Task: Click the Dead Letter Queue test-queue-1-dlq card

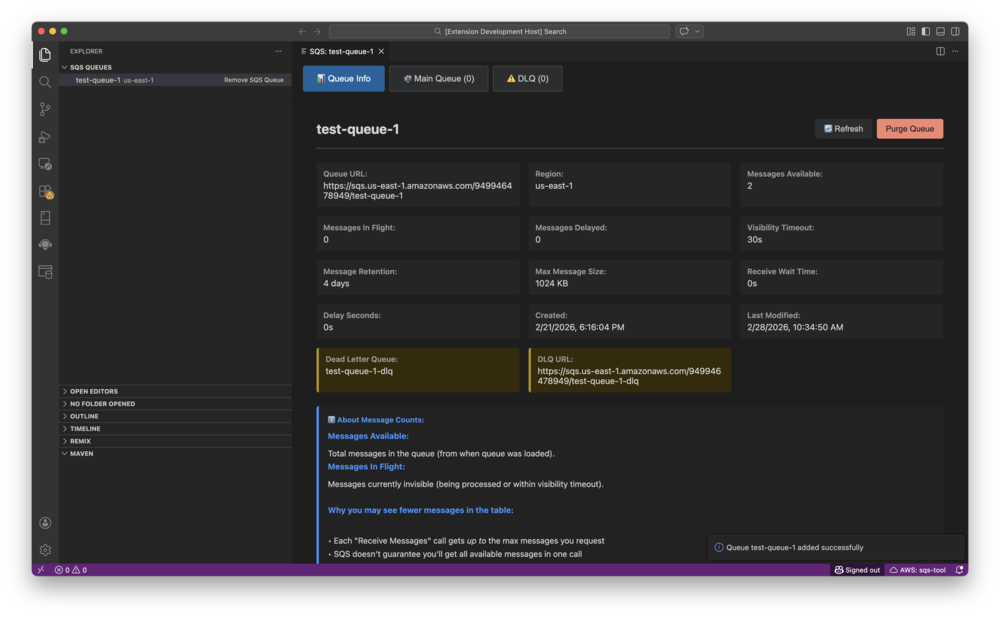Action: pos(418,370)
